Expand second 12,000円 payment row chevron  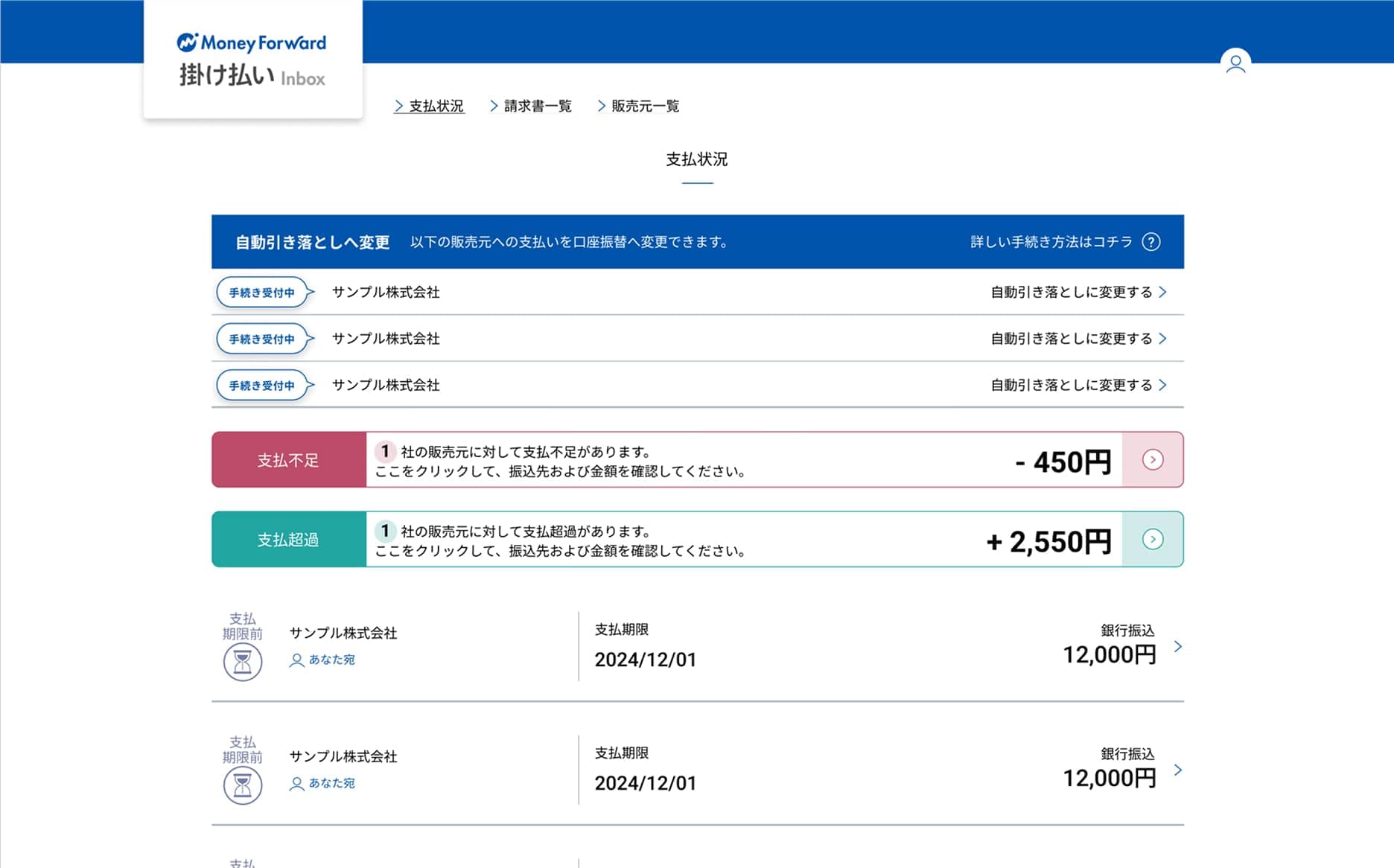tap(1177, 770)
